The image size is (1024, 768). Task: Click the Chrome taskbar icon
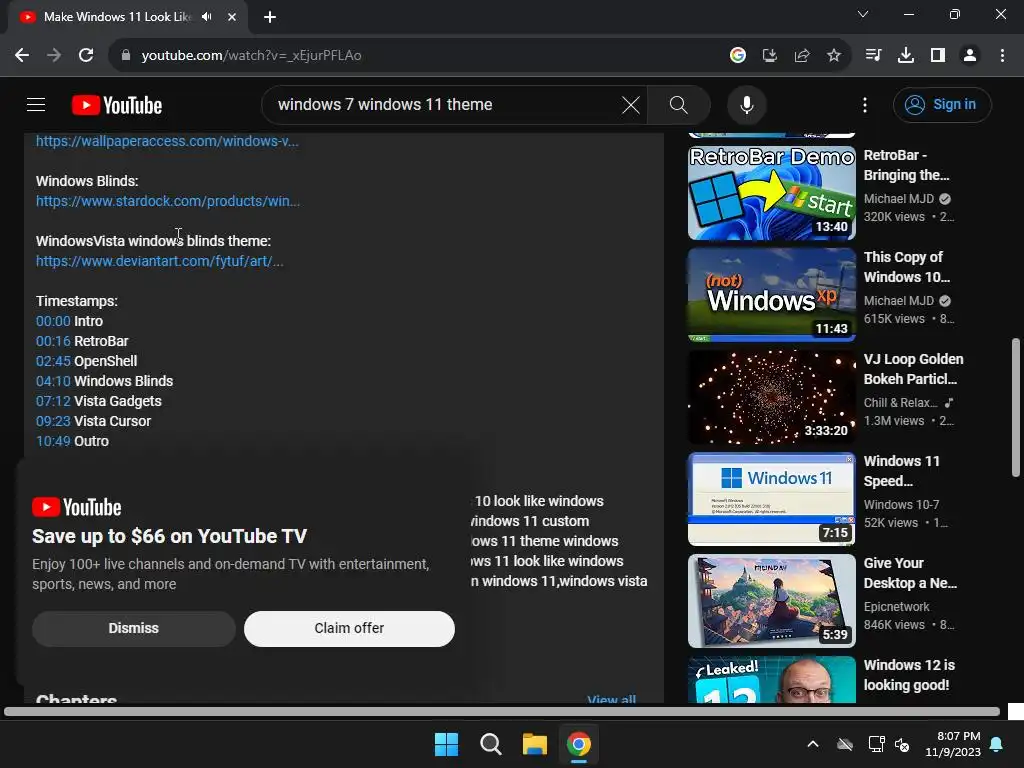[x=579, y=744]
